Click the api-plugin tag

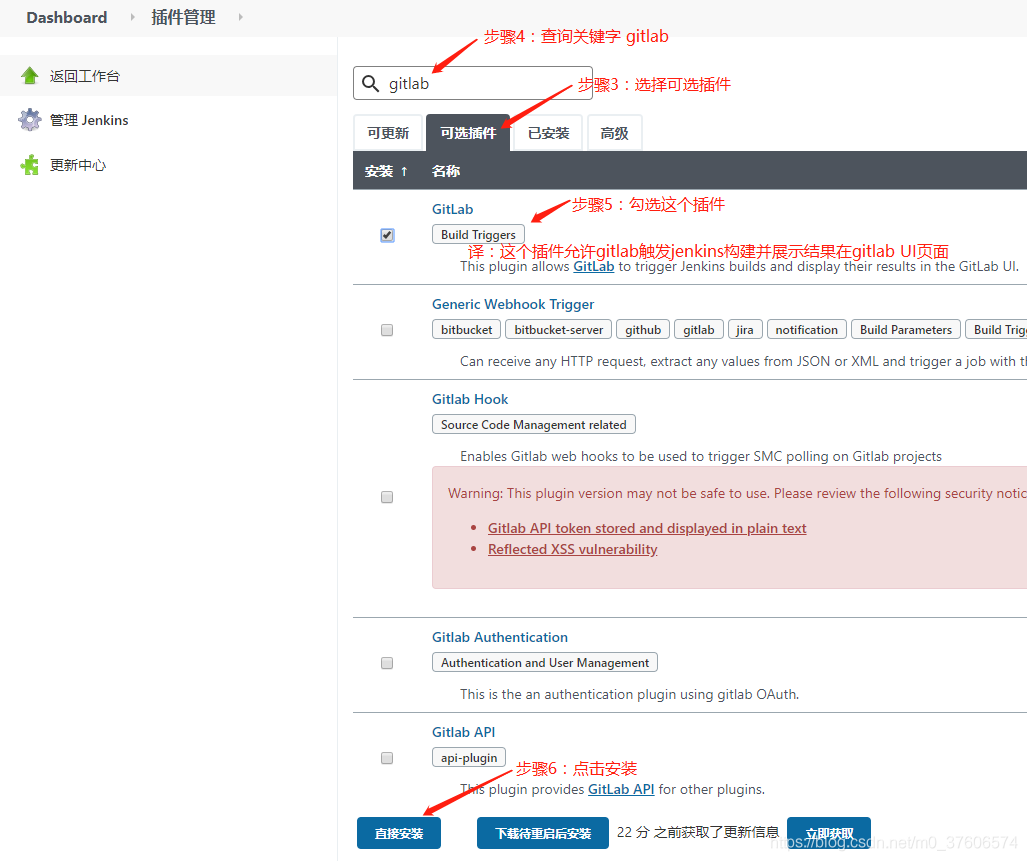(469, 758)
